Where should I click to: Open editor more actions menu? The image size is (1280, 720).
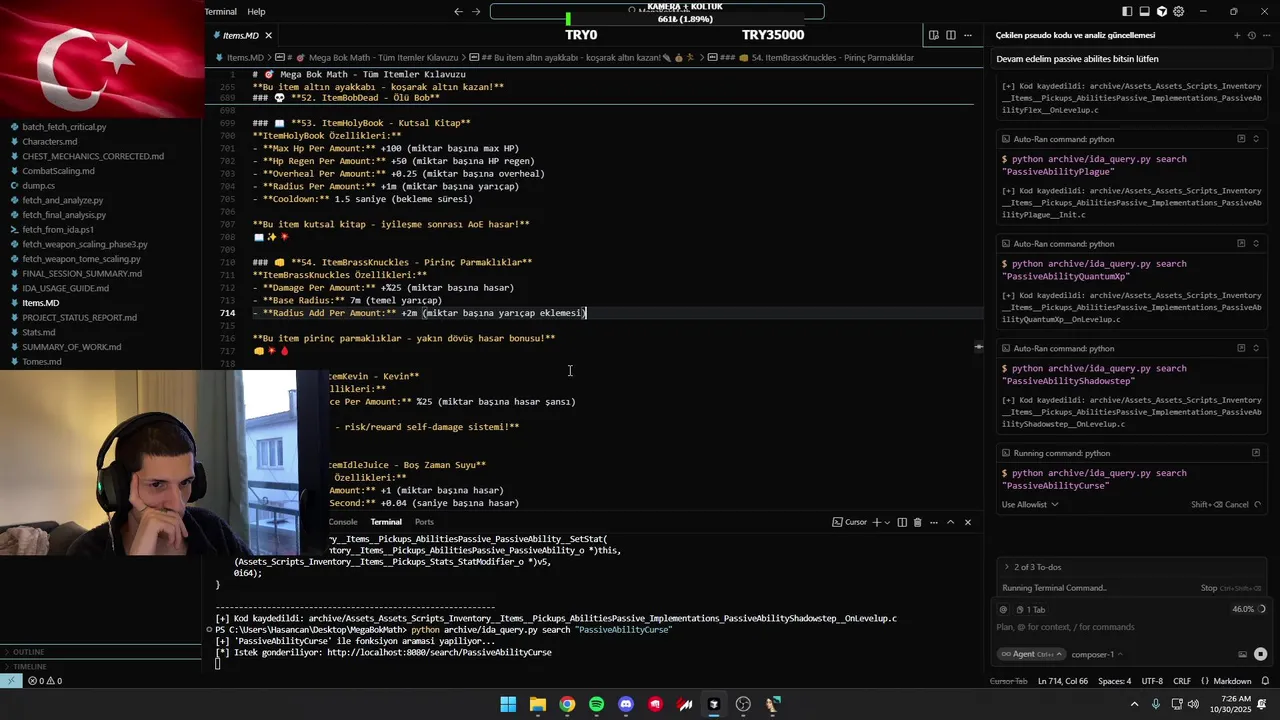pos(968,35)
